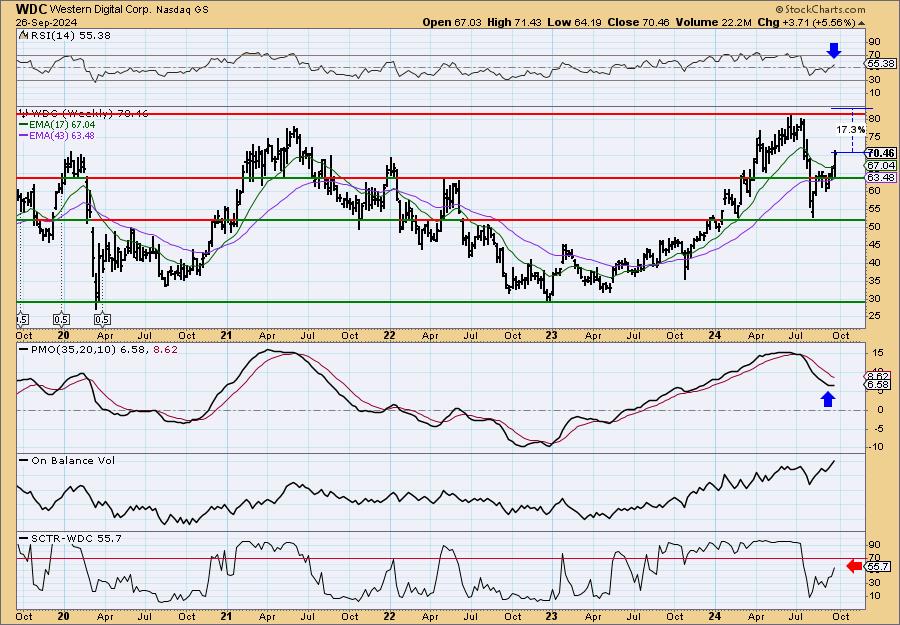Click the 55.38 RSI value tag
Screen dimensions: 900x625
coord(880,64)
